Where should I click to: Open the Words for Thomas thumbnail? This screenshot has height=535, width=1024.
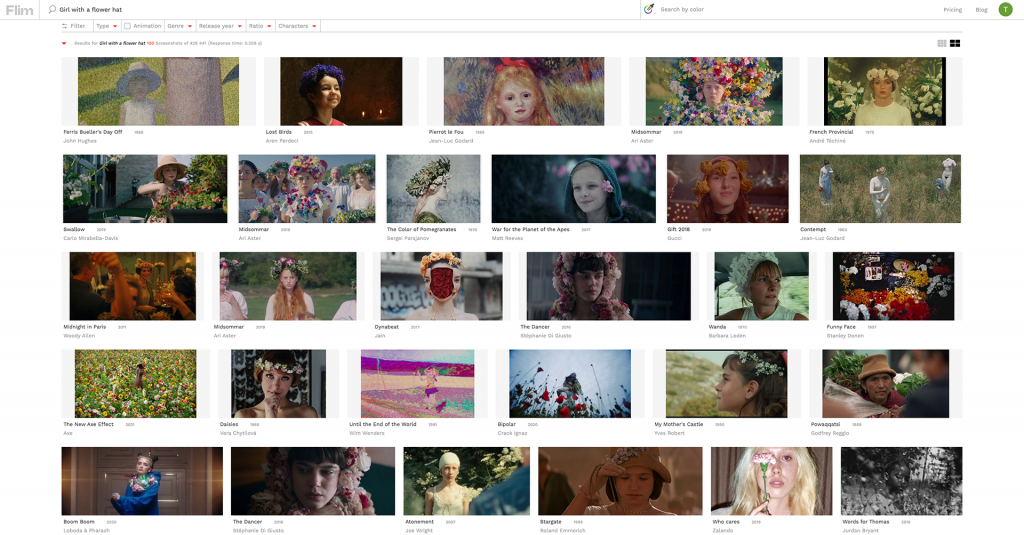pyautogui.click(x=902, y=481)
